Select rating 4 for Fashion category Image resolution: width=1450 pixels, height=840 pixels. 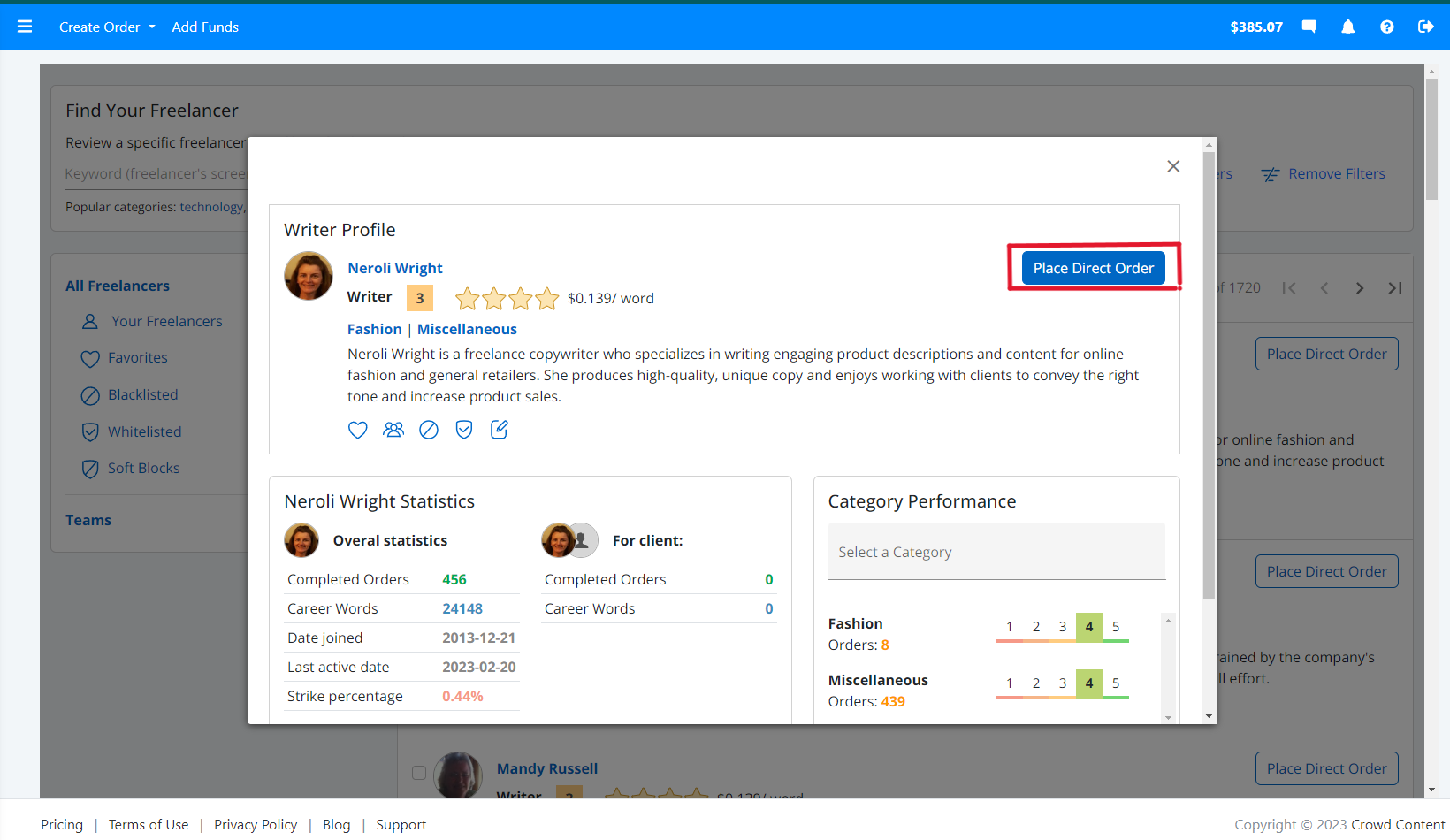tap(1088, 626)
